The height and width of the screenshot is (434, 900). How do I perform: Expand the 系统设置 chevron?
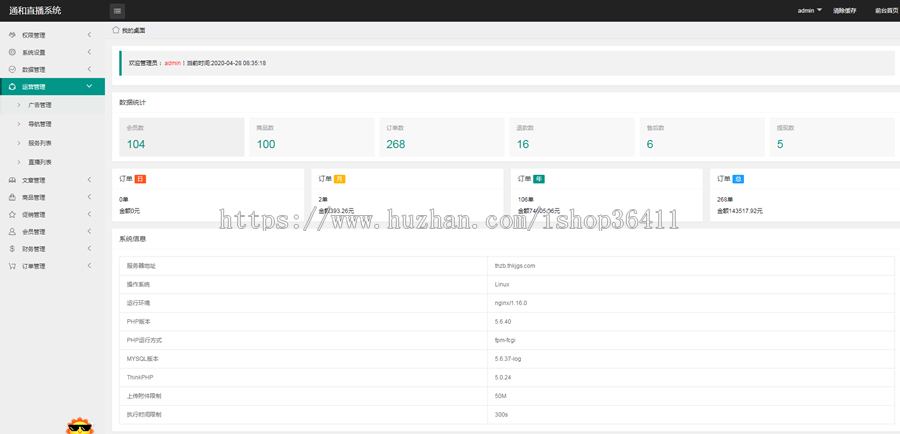(x=90, y=52)
